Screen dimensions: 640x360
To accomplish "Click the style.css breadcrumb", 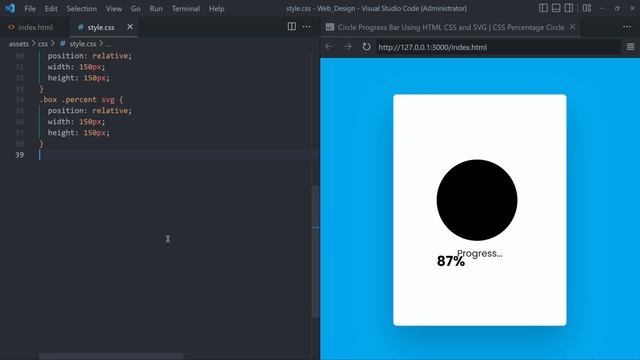I will click(82, 44).
